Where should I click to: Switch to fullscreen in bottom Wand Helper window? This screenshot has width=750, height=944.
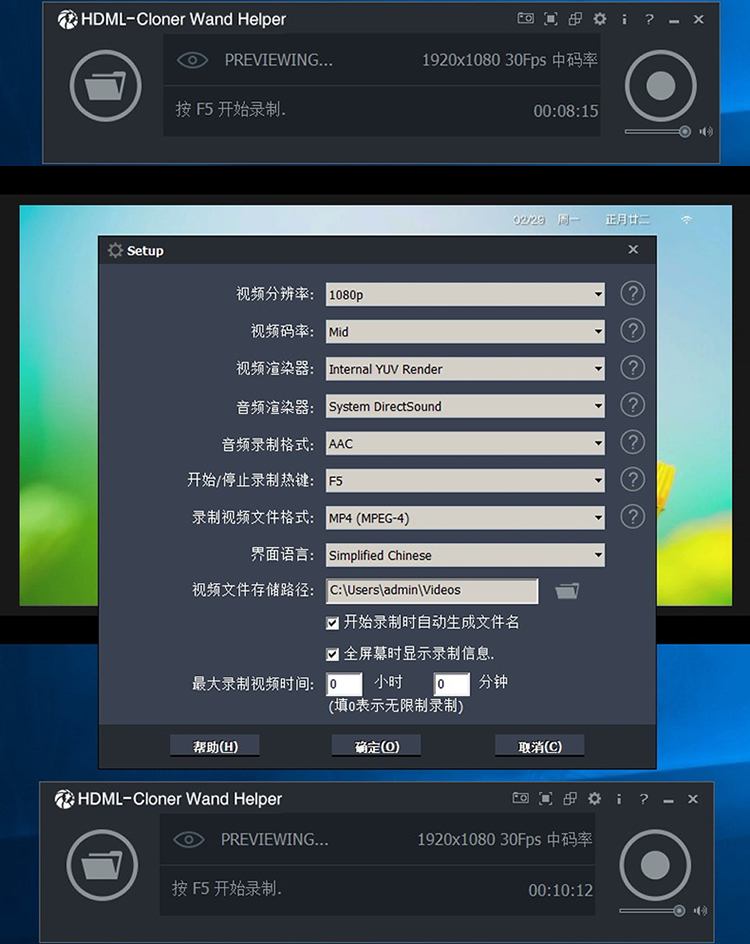tap(545, 798)
